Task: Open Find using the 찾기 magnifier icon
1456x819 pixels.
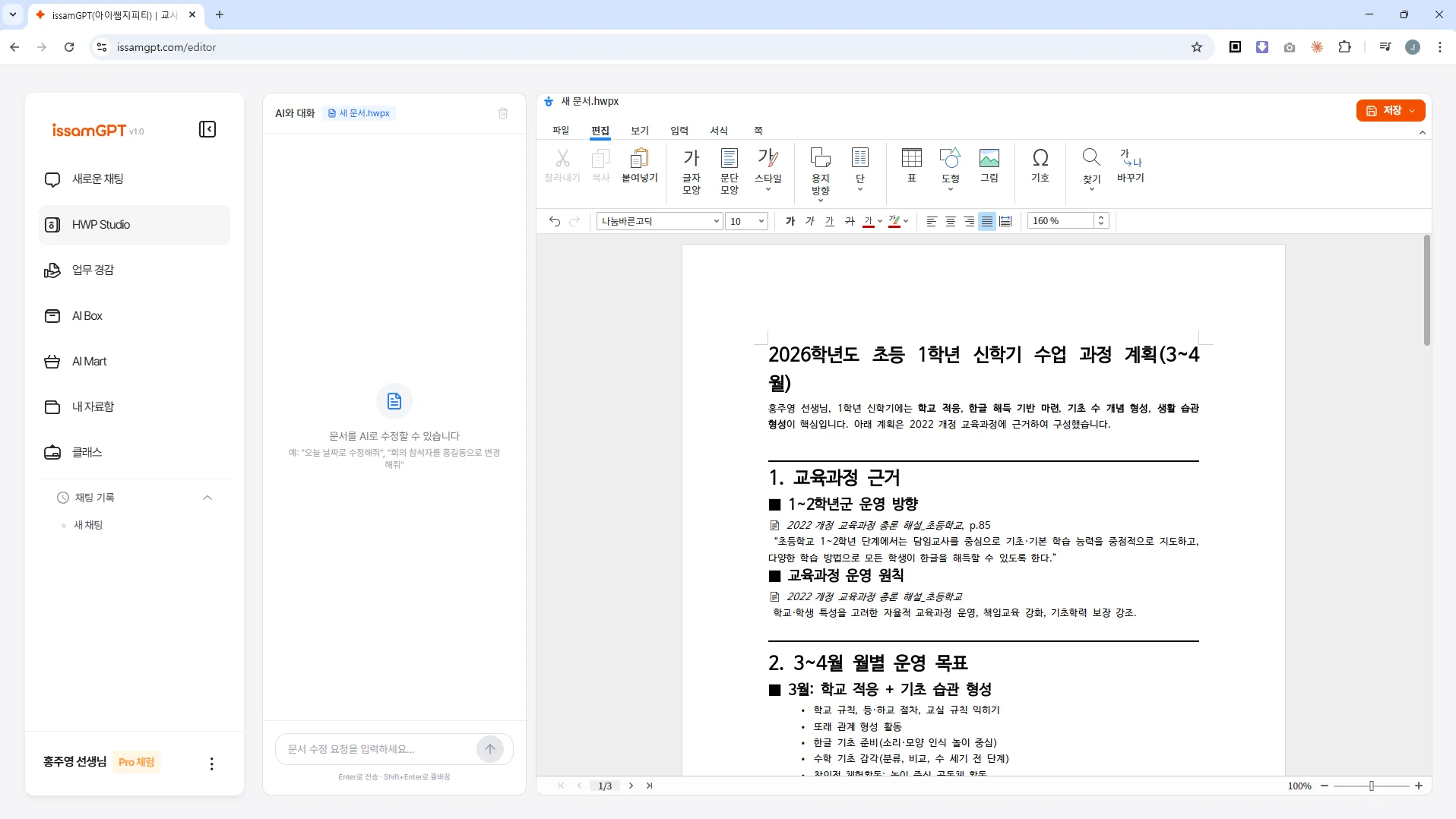Action: 1091,166
